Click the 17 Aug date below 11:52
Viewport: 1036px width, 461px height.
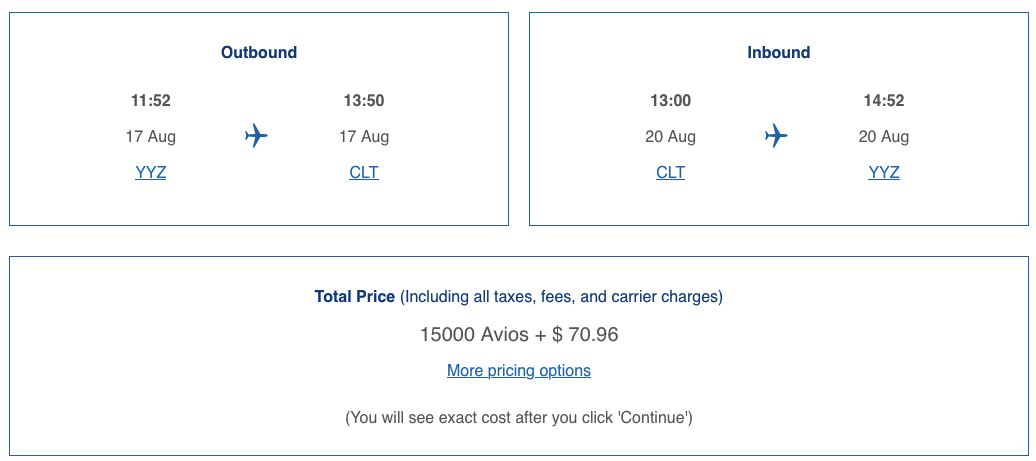pos(151,136)
